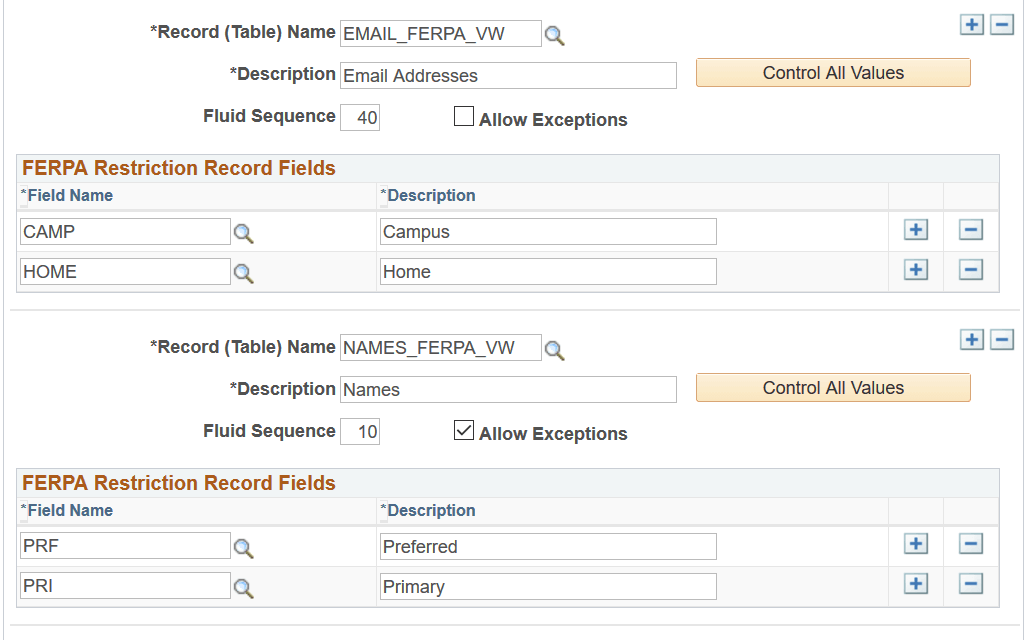This screenshot has width=1030, height=640.
Task: Uncheck Allow Exceptions for Names
Action: pos(464,430)
